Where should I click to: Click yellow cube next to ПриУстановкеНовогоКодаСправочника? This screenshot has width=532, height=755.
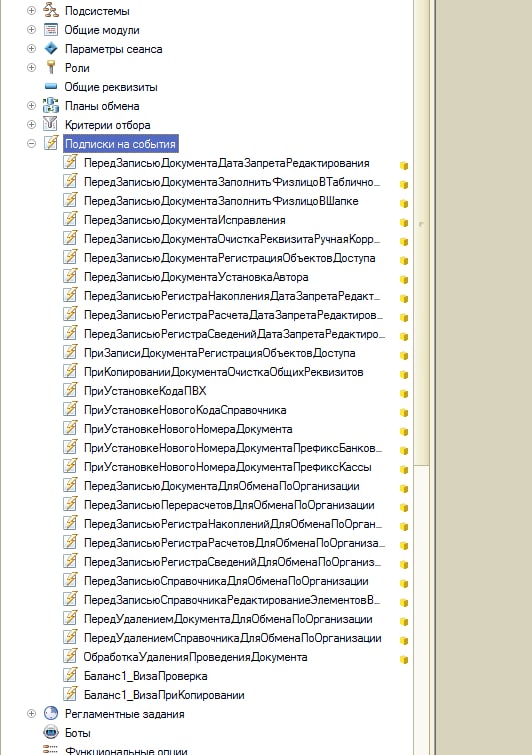pyautogui.click(x=404, y=413)
